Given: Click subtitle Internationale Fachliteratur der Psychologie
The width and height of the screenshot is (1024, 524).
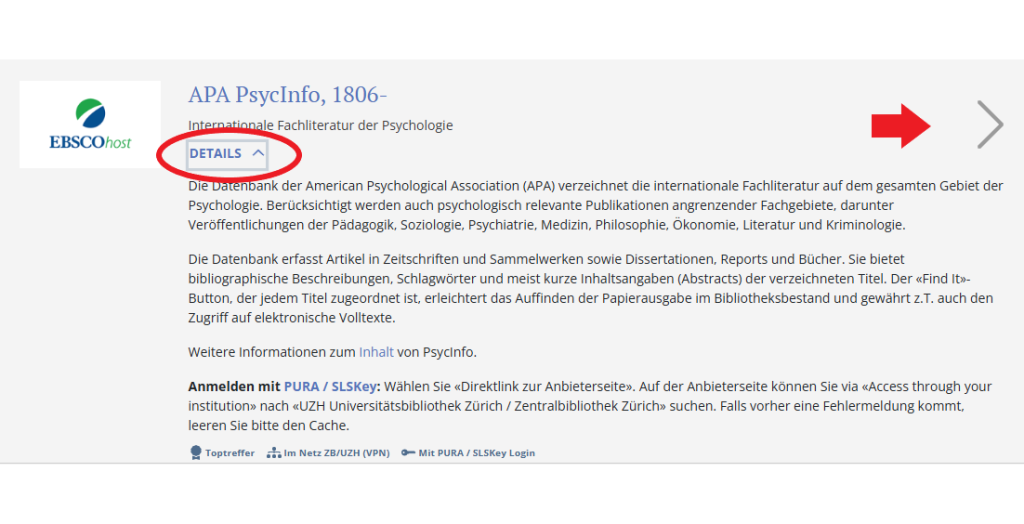Looking at the screenshot, I should coord(320,126).
